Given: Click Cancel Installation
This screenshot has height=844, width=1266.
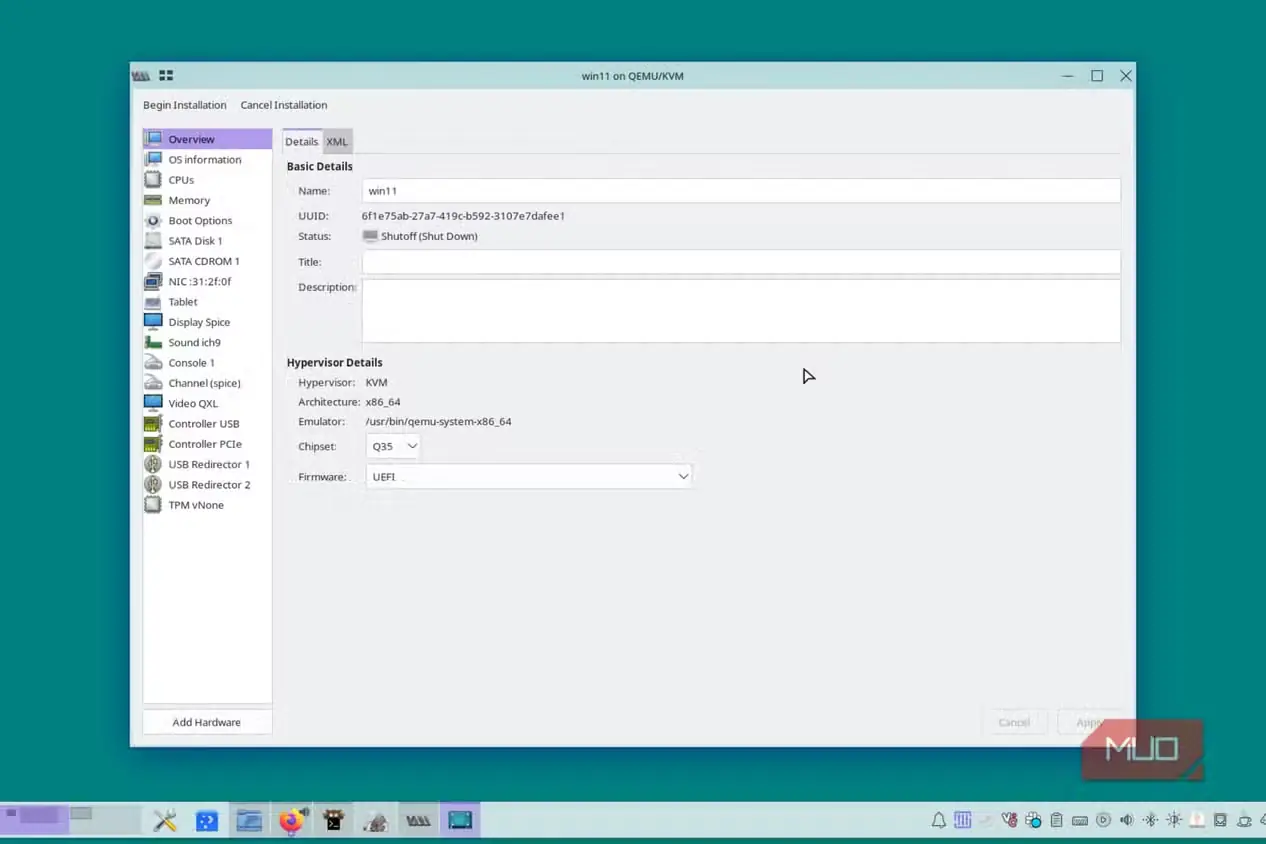Looking at the screenshot, I should (284, 105).
